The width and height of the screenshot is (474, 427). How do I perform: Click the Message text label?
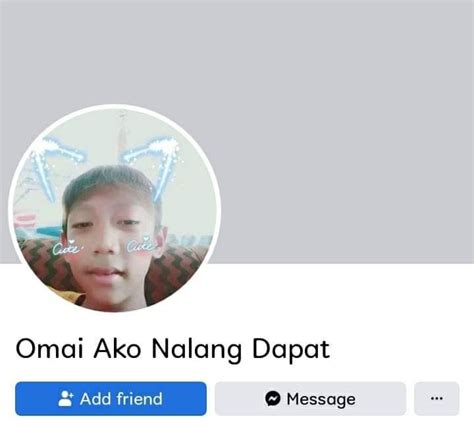coord(321,399)
